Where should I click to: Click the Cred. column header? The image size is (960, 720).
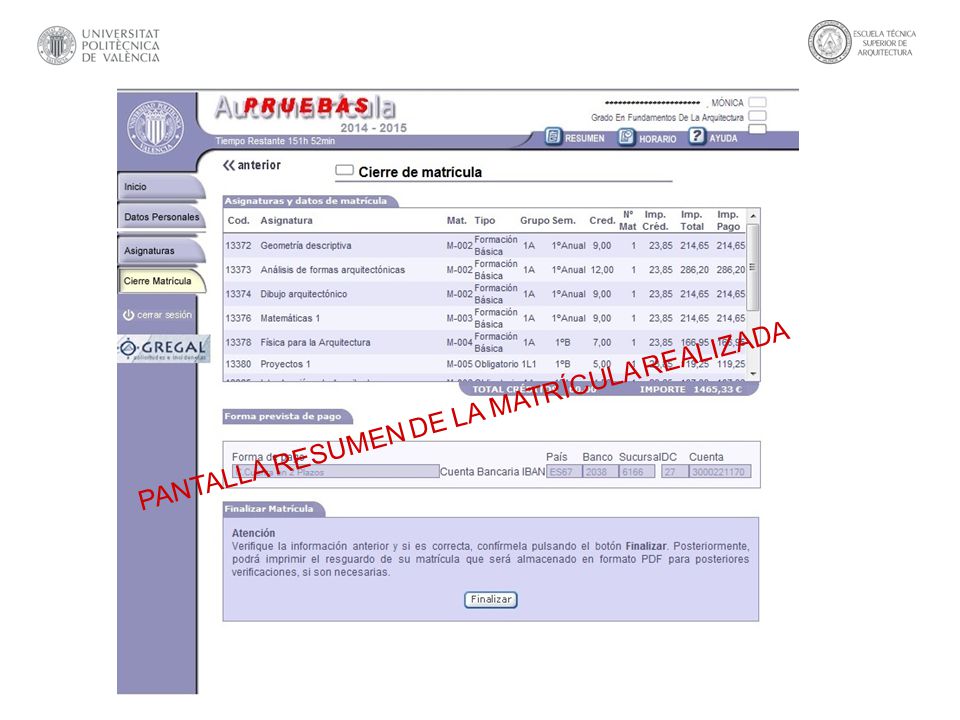[602, 220]
